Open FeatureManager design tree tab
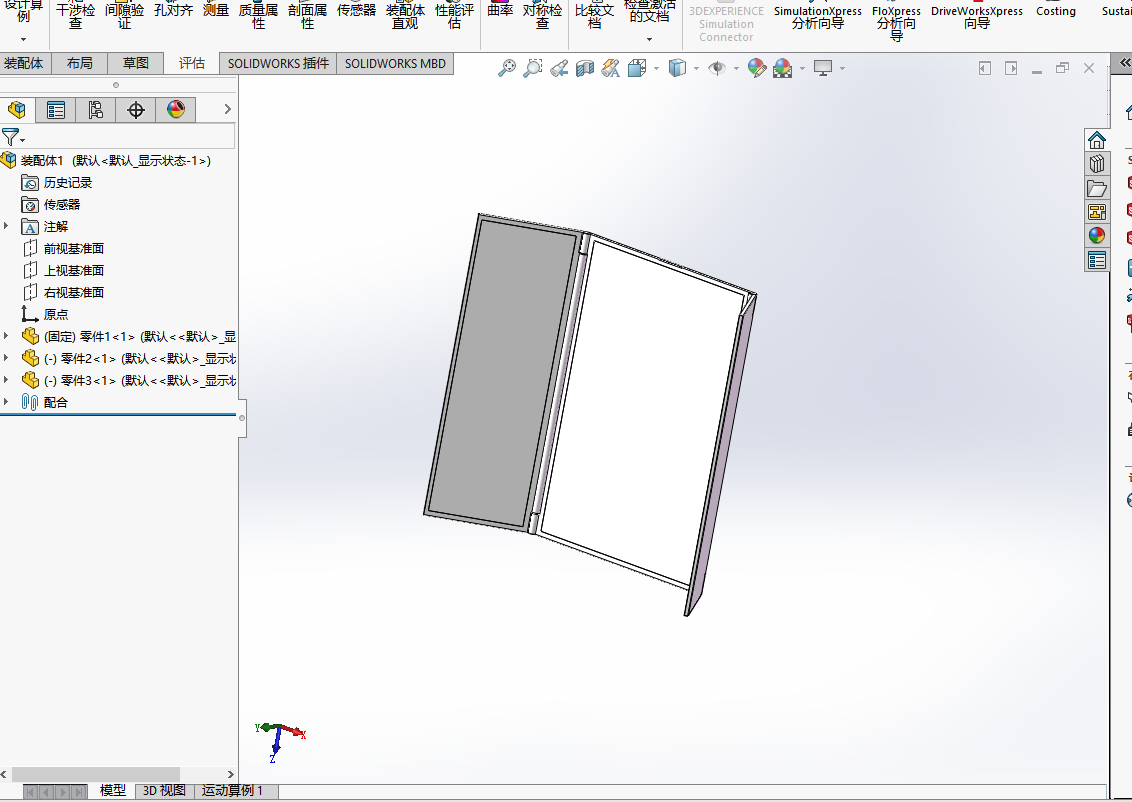The width and height of the screenshot is (1132, 802). [17, 110]
